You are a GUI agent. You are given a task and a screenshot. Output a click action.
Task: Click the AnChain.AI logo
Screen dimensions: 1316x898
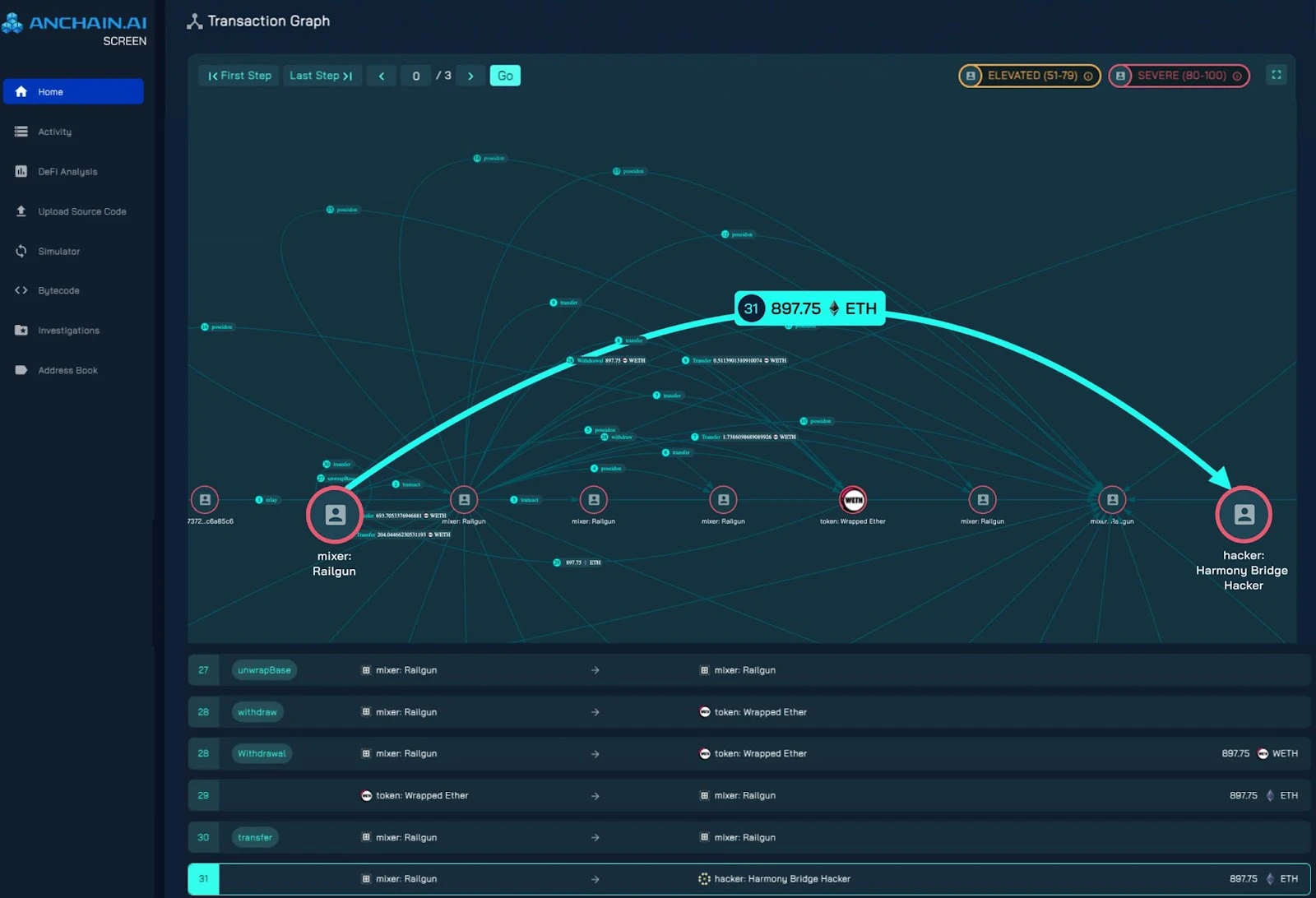(74, 22)
